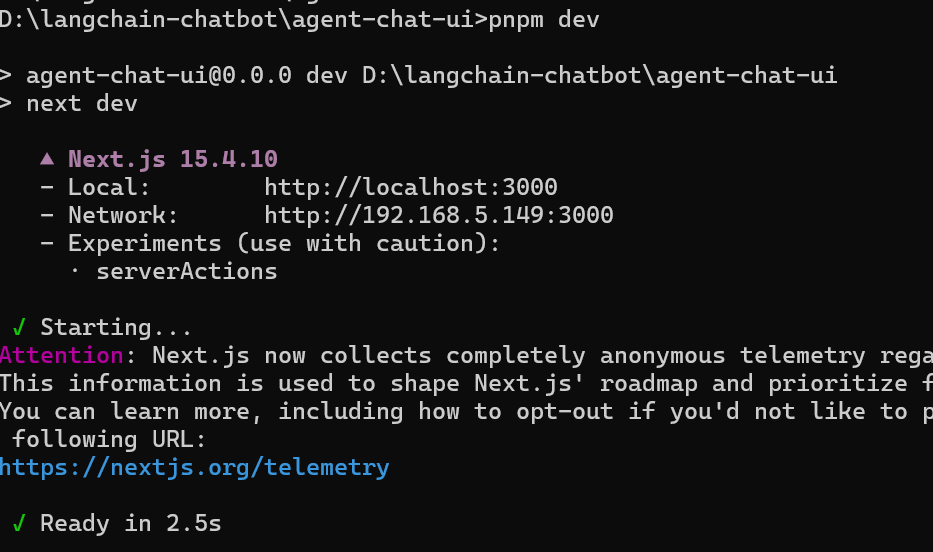Click the serverActions experiment entry

[x=186, y=271]
